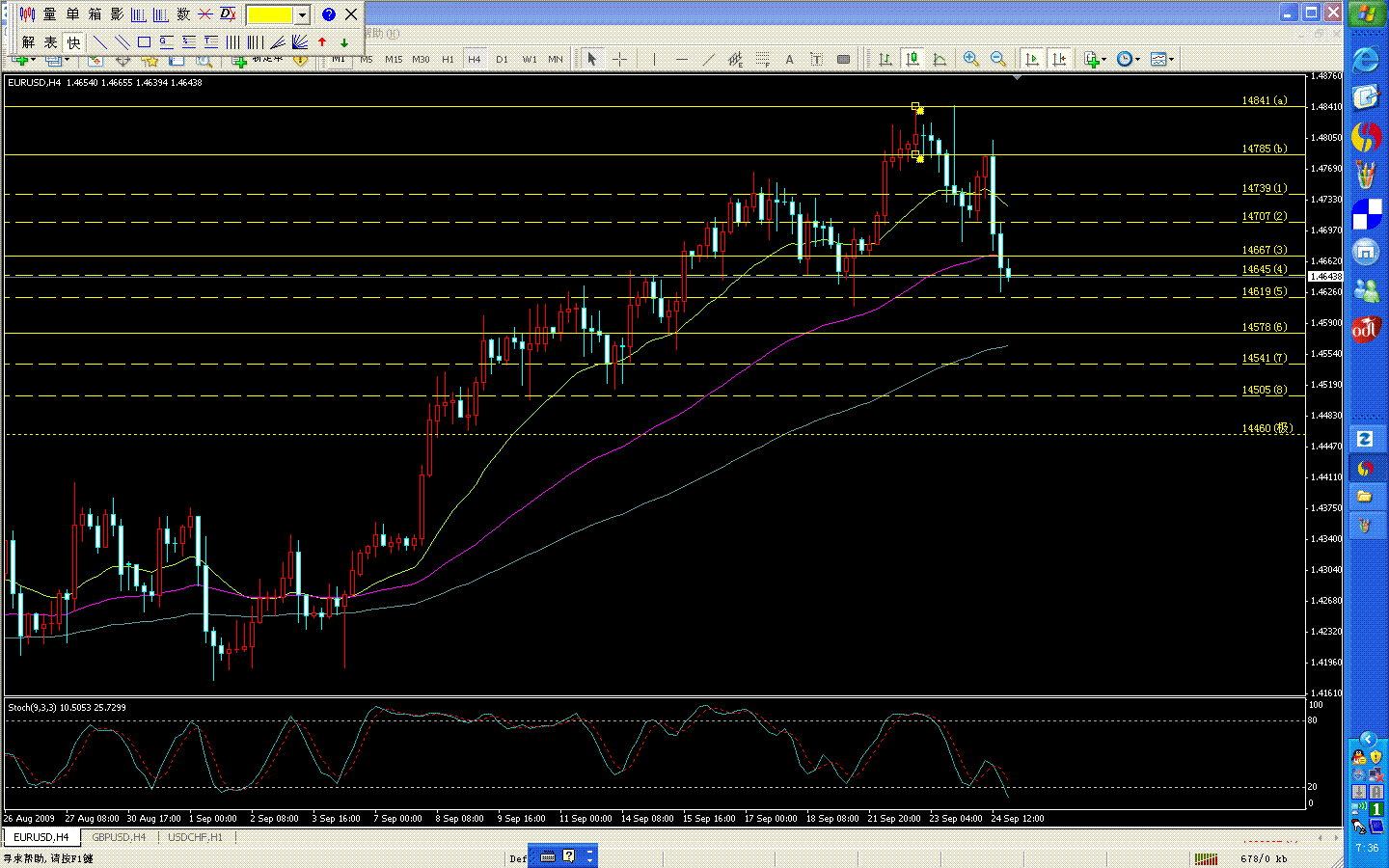1389x868 pixels.
Task: Select the vertical line tool
Action: pyautogui.click(x=654, y=60)
